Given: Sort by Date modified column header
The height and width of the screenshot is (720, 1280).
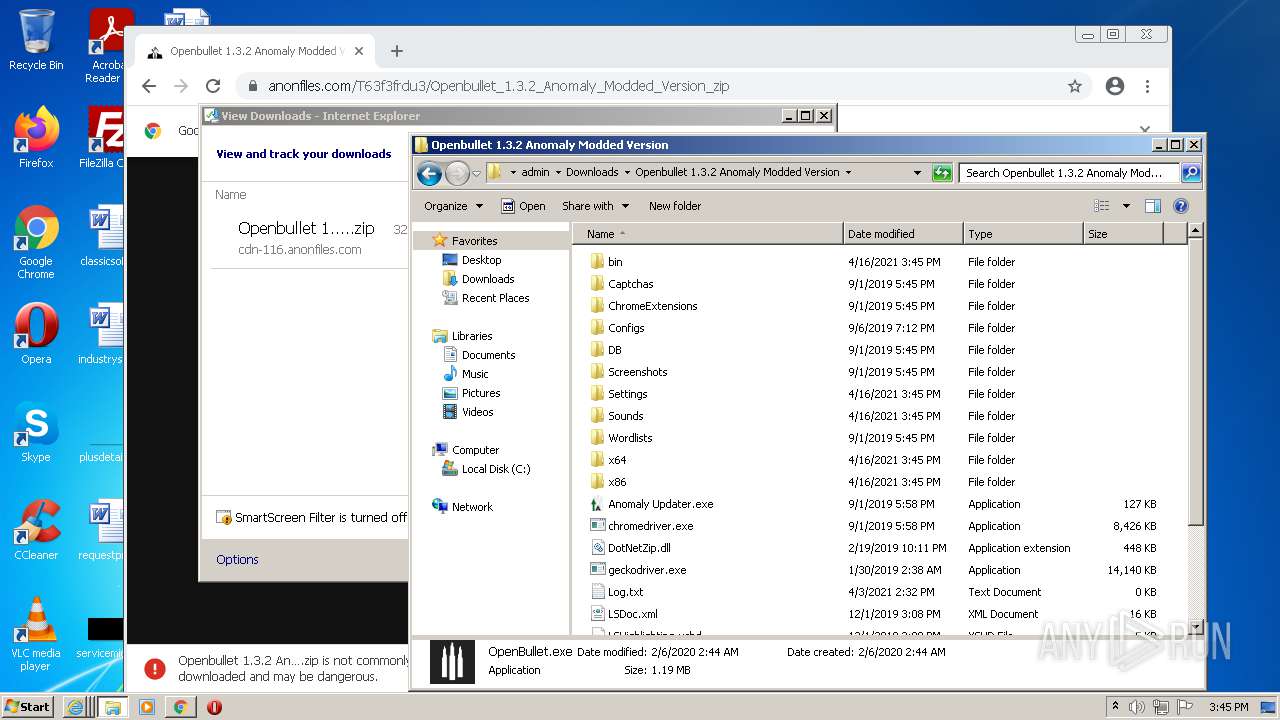Looking at the screenshot, I should click(x=903, y=234).
